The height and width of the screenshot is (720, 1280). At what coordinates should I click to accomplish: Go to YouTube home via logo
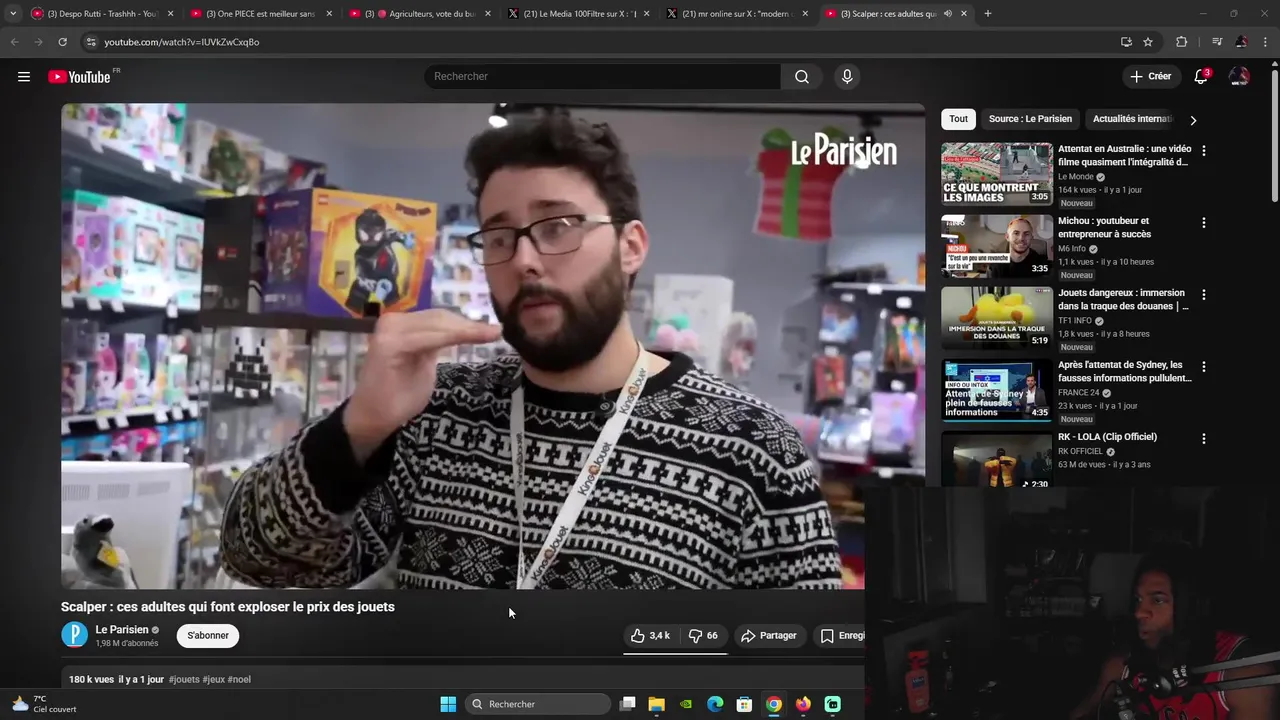[x=80, y=77]
